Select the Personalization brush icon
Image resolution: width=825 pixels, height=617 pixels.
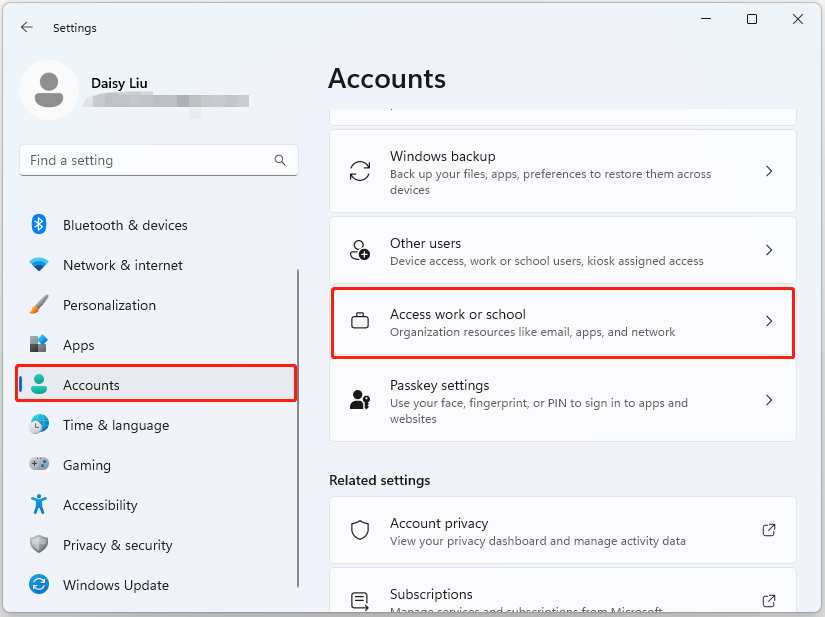click(x=39, y=305)
